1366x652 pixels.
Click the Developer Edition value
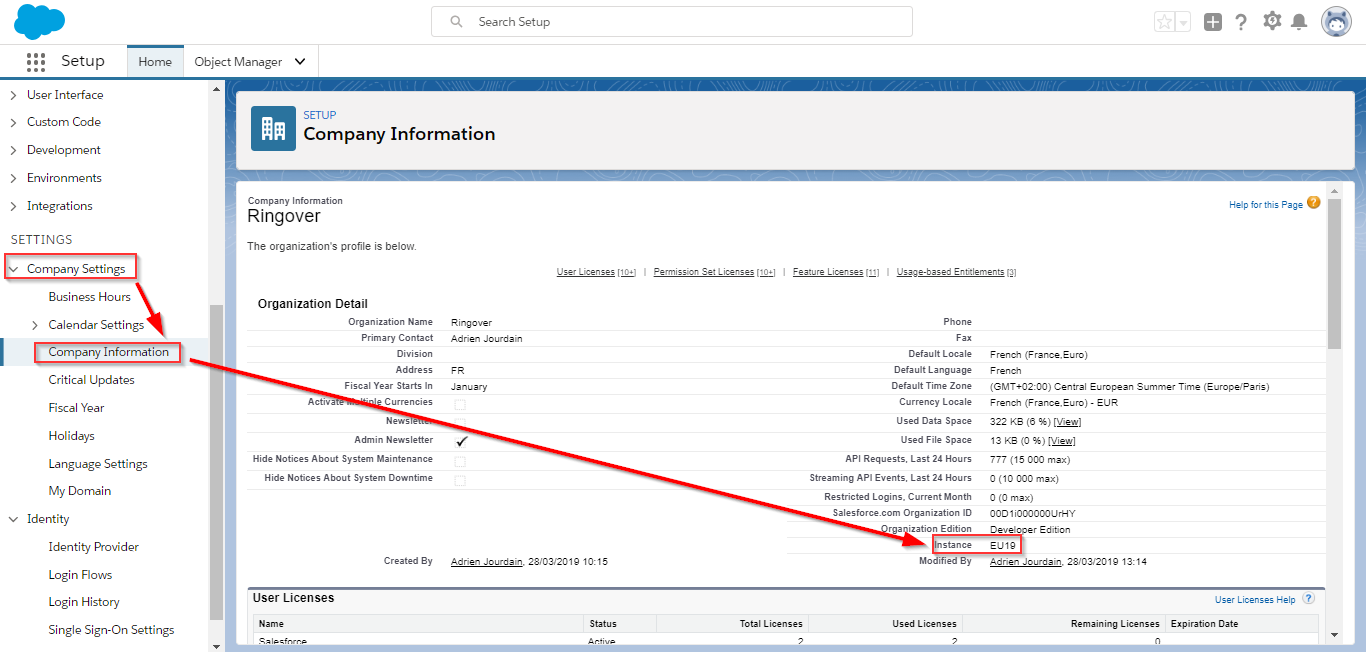[x=1030, y=530]
